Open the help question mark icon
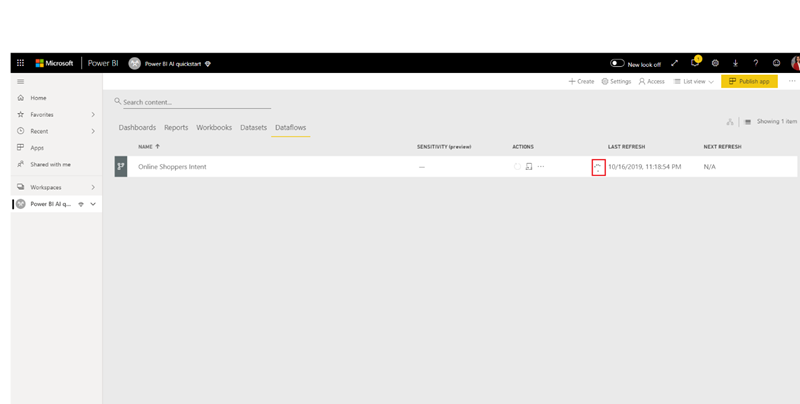Image resolution: width=800 pixels, height=404 pixels. [755, 63]
